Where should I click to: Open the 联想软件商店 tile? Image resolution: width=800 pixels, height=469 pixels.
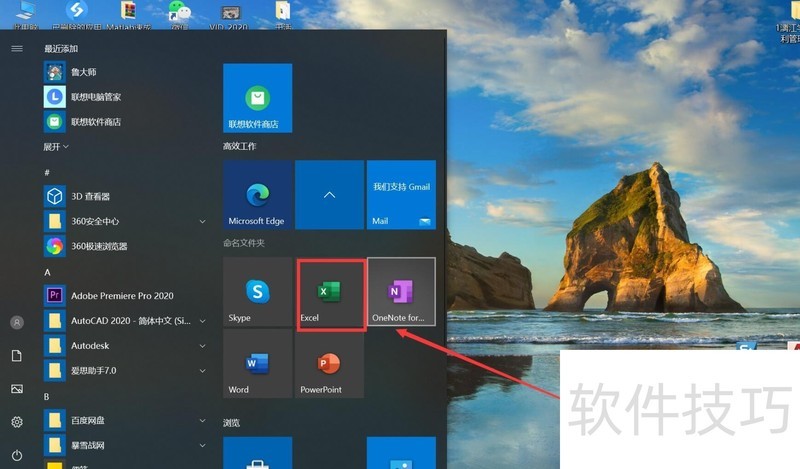(x=258, y=99)
